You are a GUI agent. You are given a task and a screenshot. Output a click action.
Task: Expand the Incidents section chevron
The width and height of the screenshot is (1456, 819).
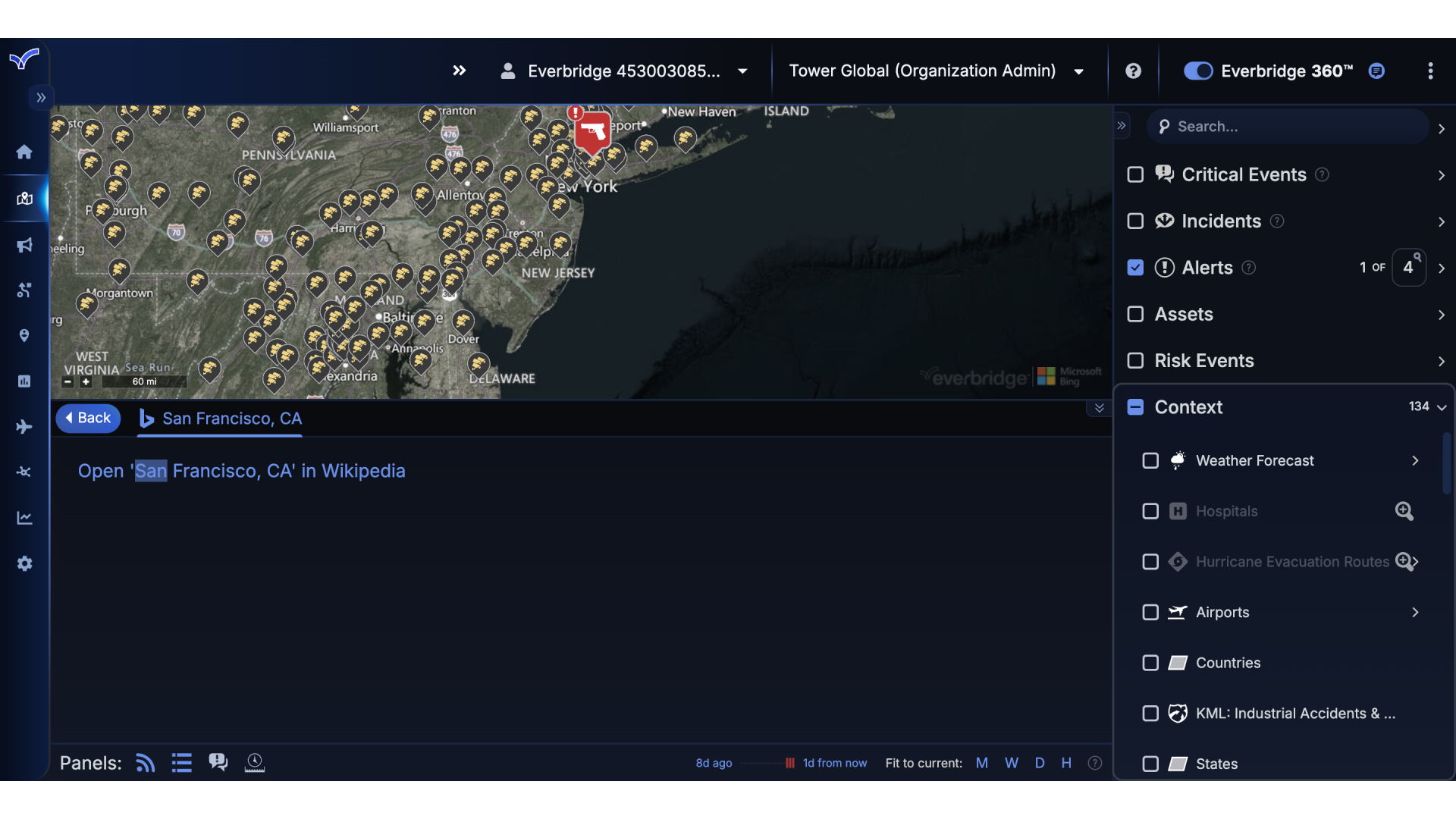[x=1441, y=221]
